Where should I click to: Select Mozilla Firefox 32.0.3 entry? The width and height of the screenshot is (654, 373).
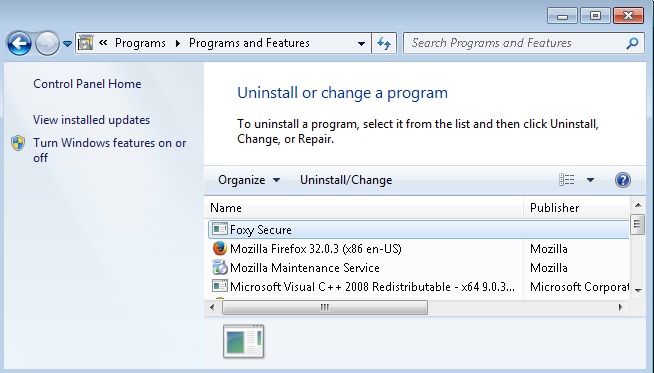(315, 249)
